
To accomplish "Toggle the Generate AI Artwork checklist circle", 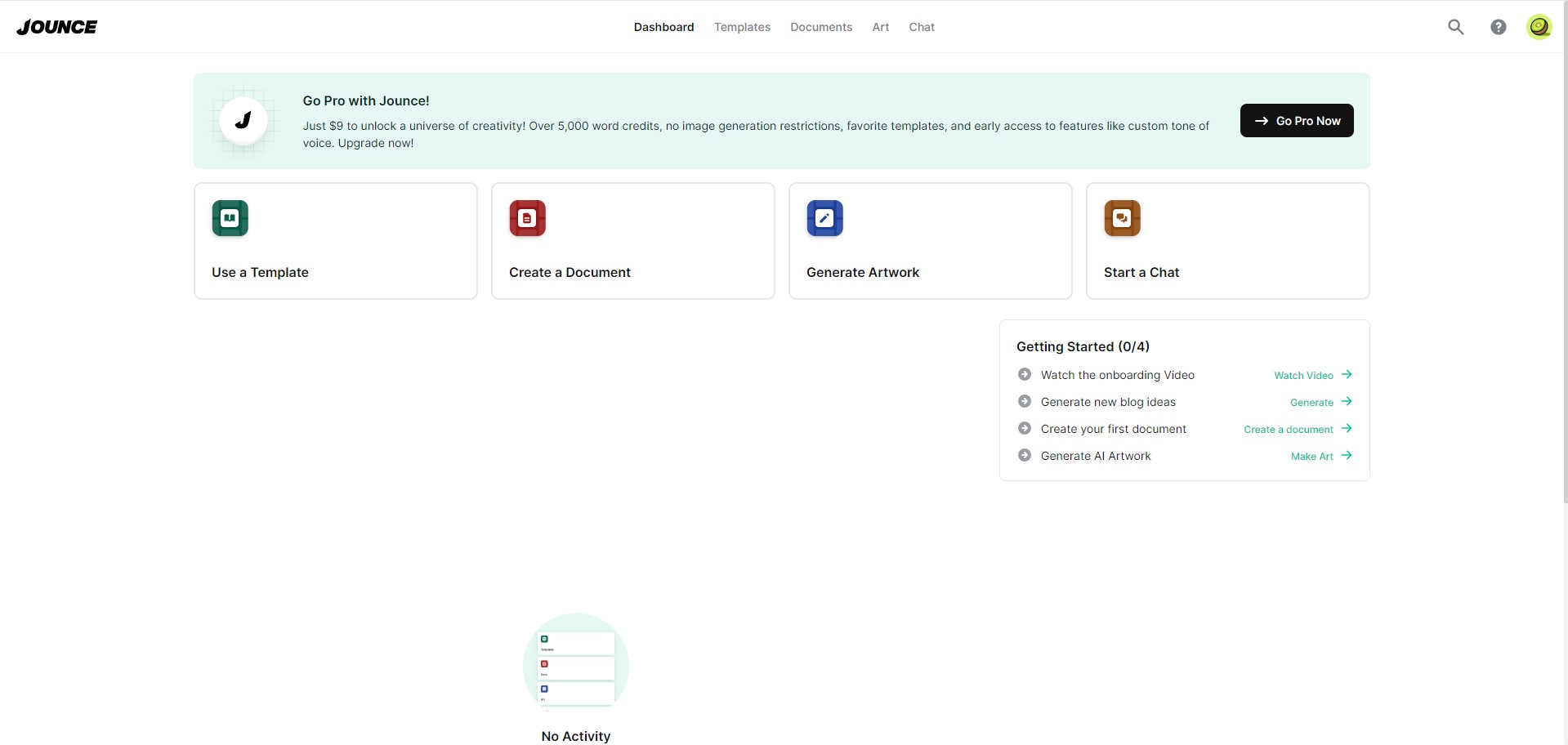I will click(1025, 455).
